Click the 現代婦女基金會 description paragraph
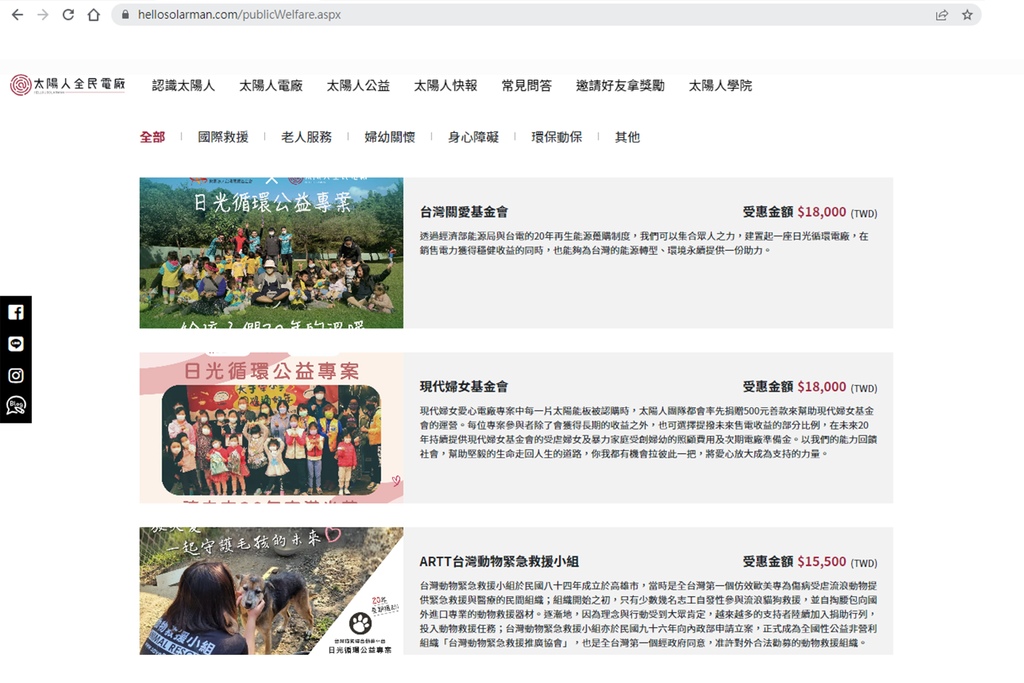The width and height of the screenshot is (1024, 683). [x=648, y=432]
